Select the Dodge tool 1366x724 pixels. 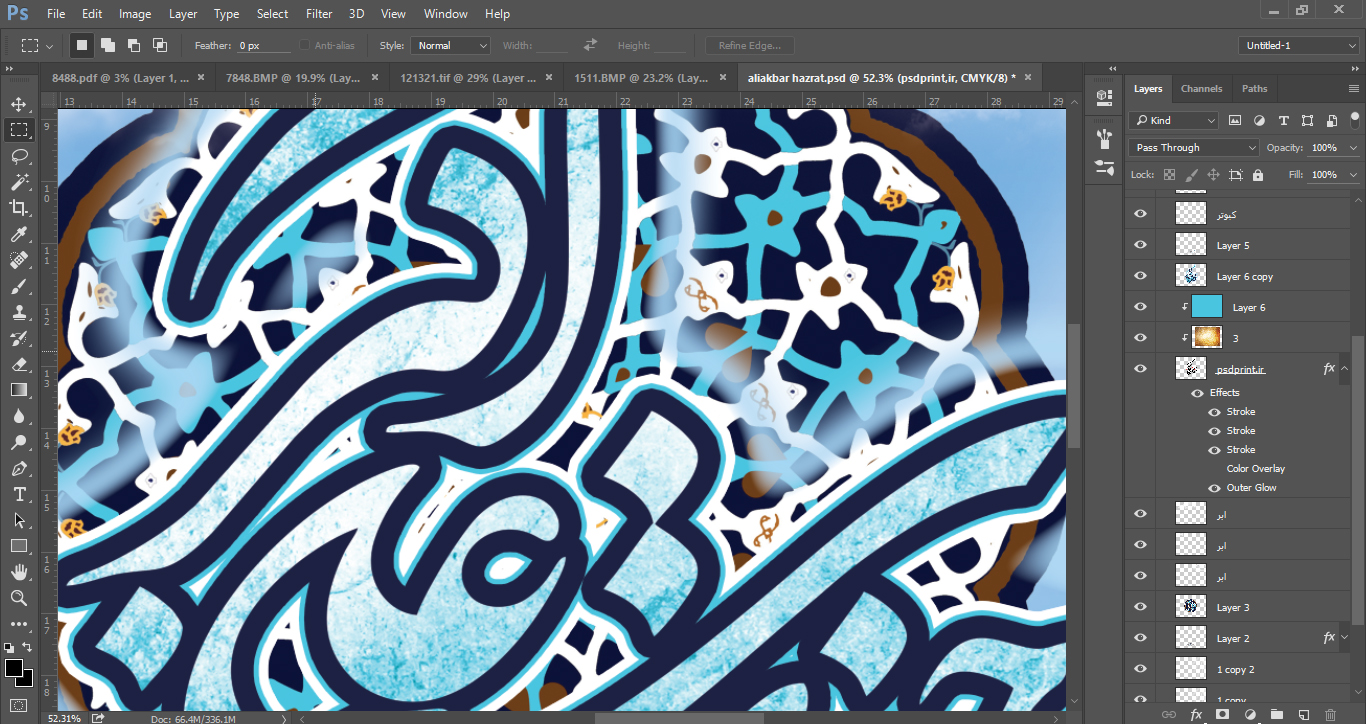click(19, 442)
